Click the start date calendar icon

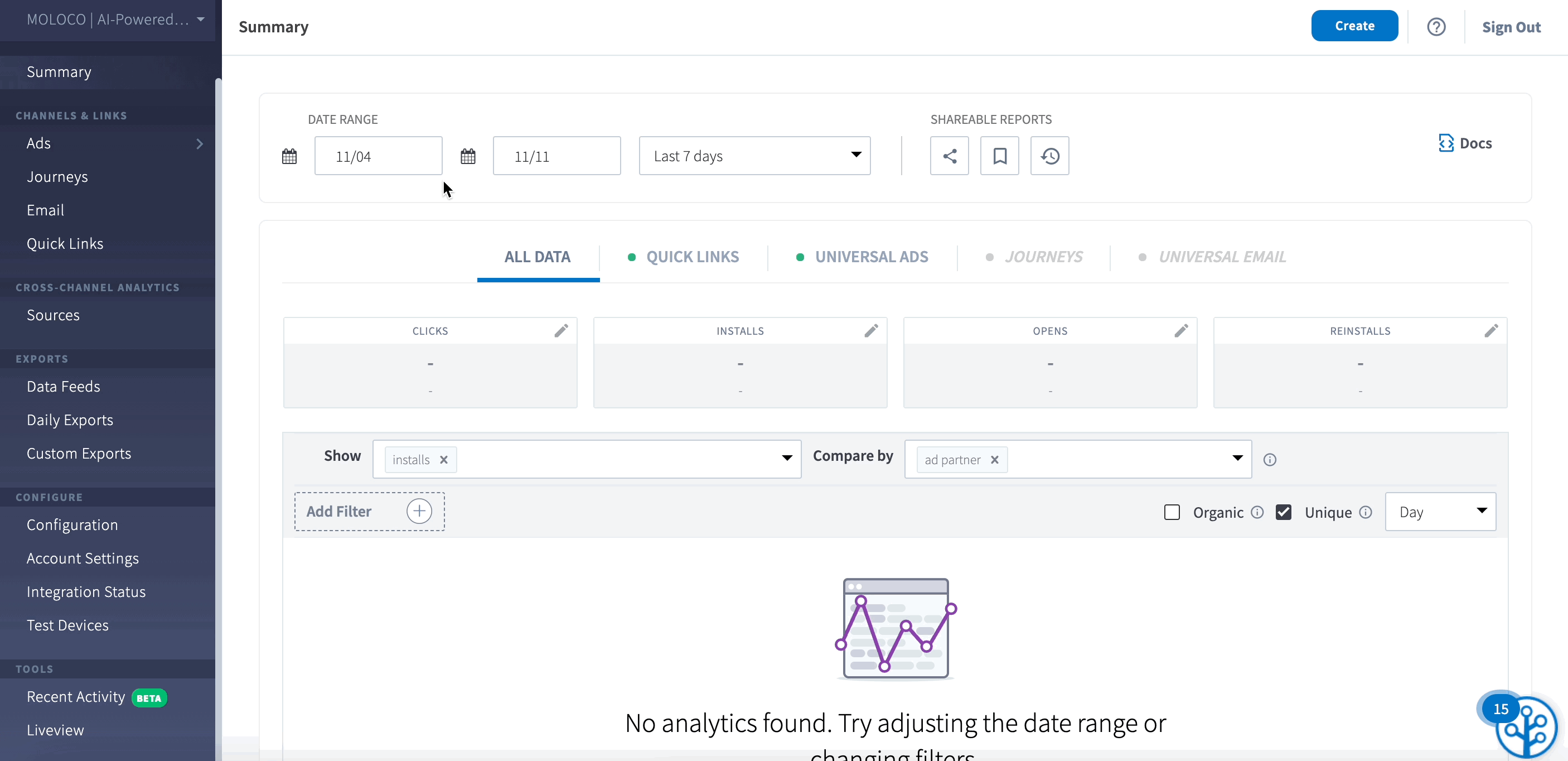(289, 156)
